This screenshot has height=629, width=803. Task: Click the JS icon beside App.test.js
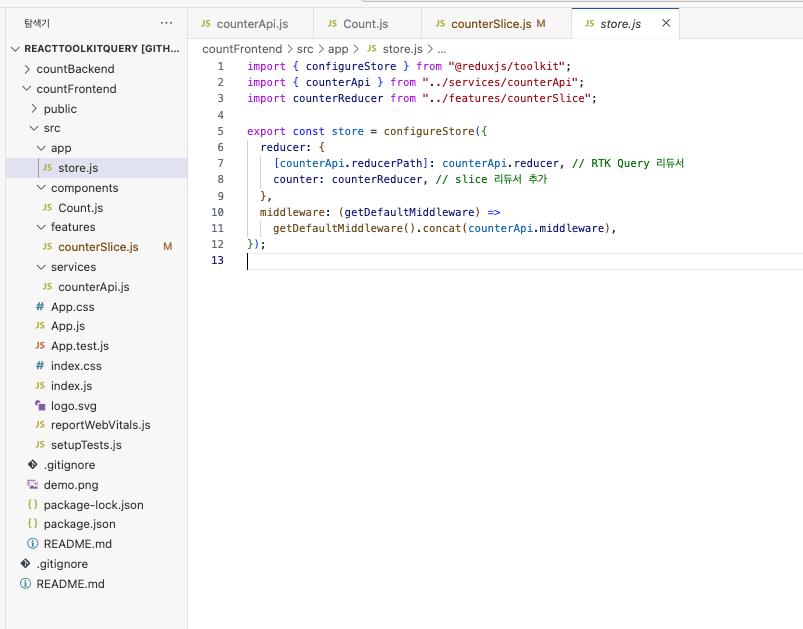point(40,346)
